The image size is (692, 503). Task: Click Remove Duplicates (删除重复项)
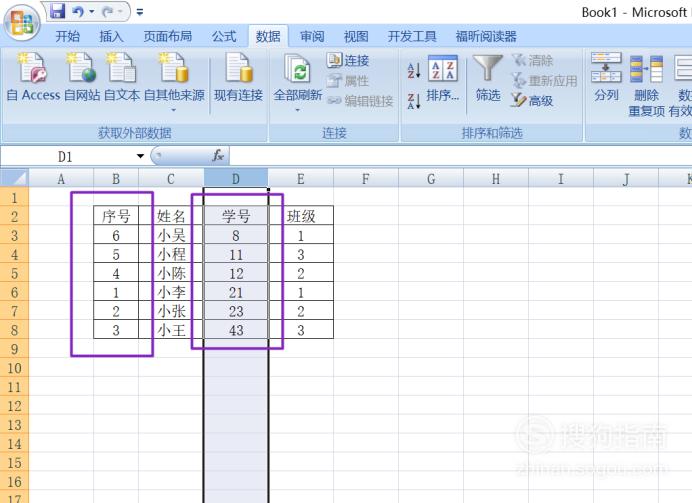tap(647, 85)
